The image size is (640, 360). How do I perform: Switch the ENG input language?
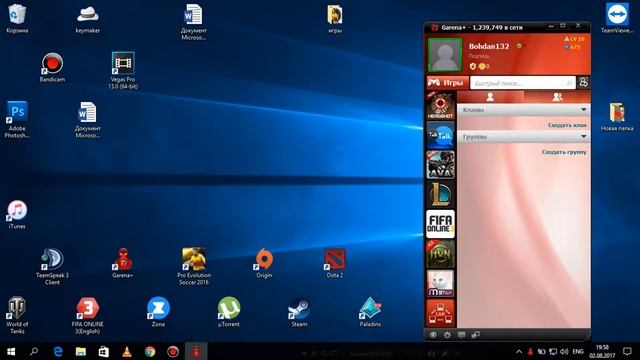pos(578,351)
